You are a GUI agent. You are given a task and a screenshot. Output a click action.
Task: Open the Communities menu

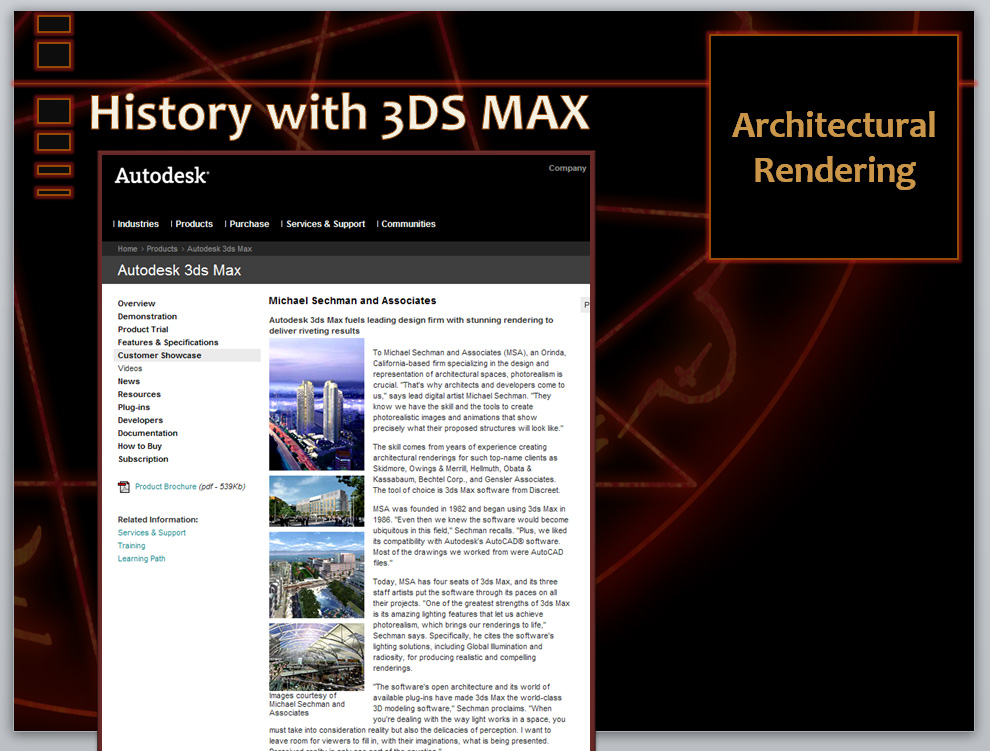408,224
